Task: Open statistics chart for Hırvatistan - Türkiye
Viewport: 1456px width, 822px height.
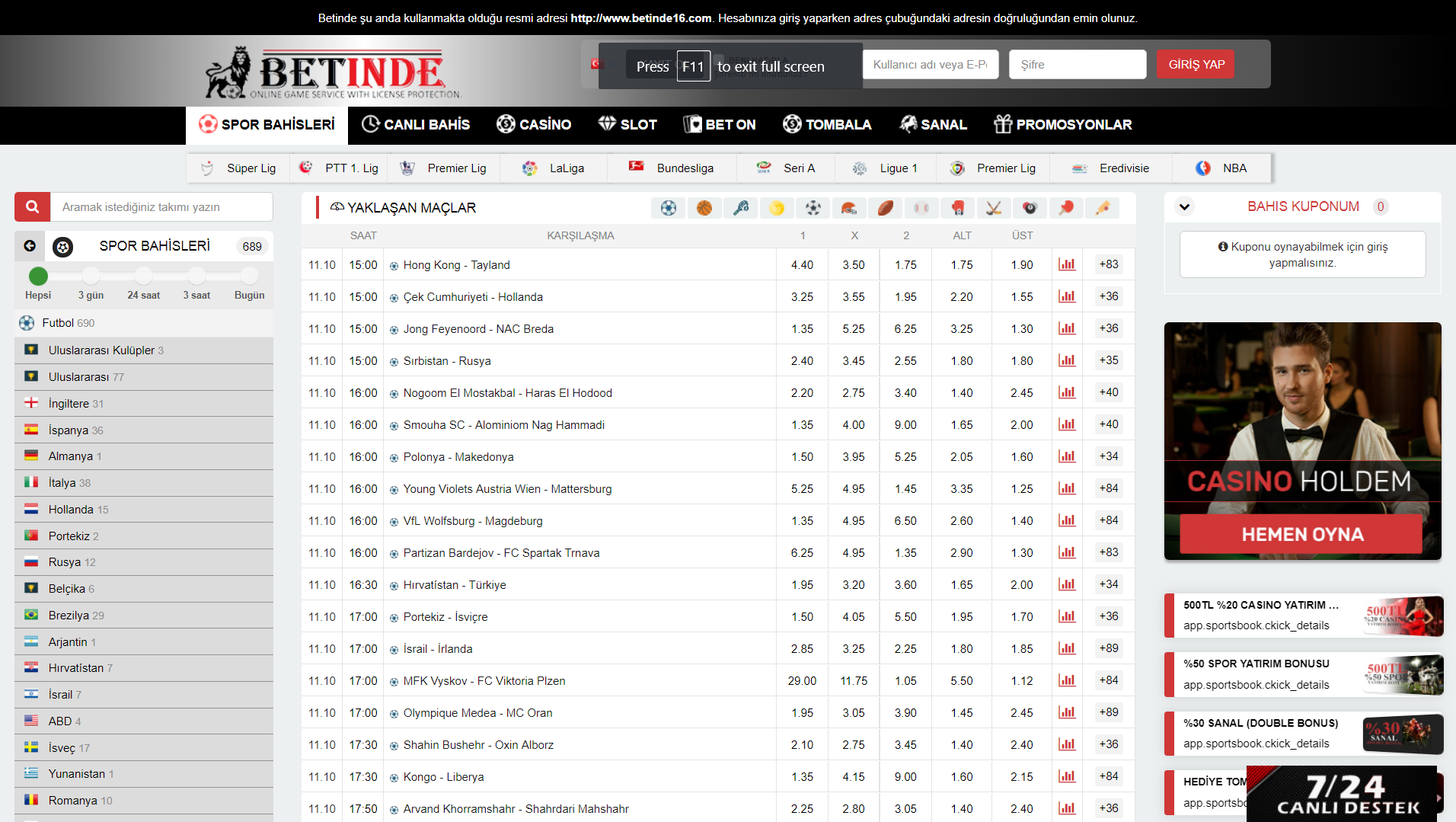Action: pyautogui.click(x=1067, y=584)
